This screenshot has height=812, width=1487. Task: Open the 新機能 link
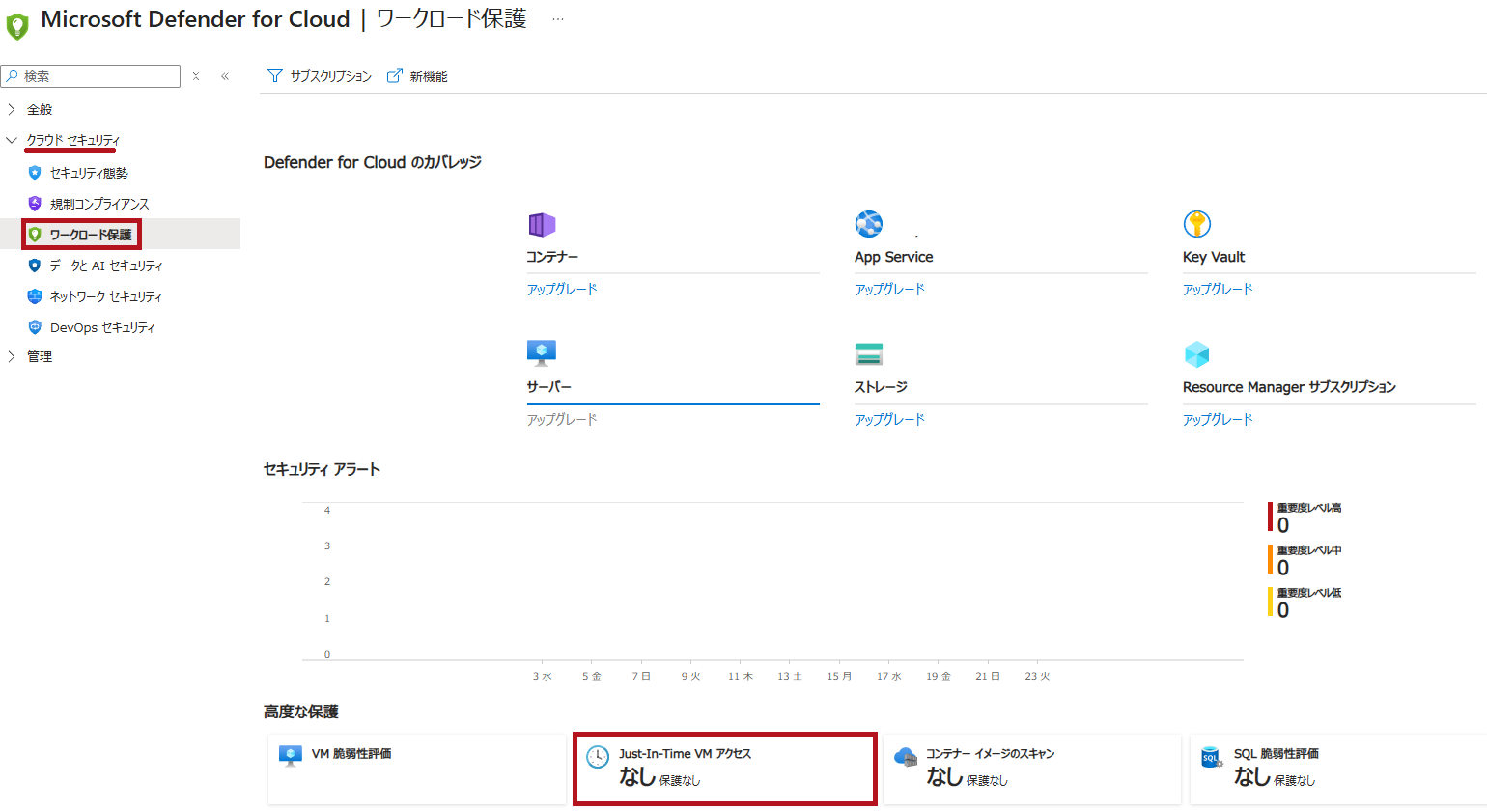[425, 75]
